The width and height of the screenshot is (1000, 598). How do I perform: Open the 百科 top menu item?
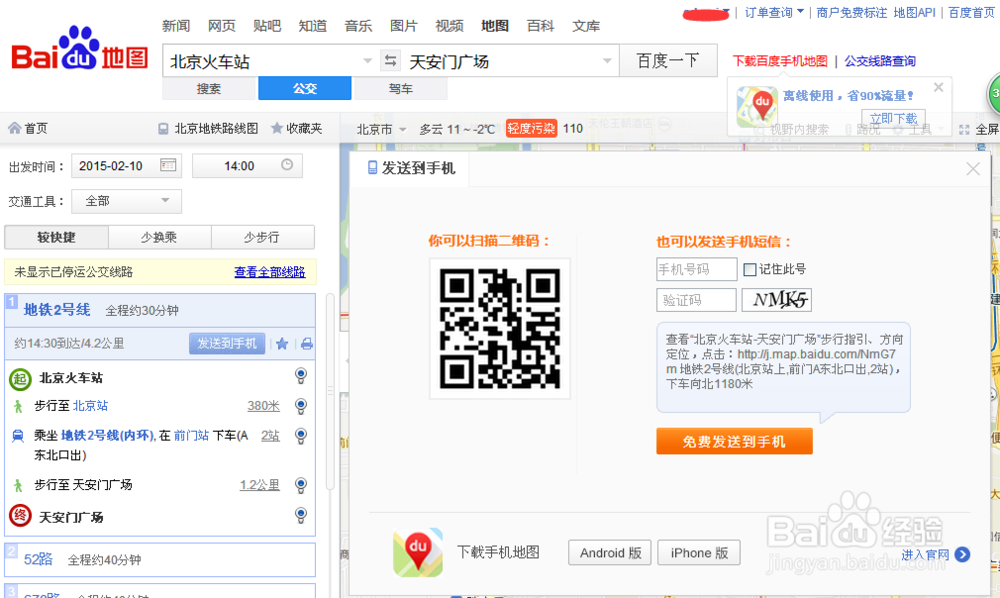point(540,26)
